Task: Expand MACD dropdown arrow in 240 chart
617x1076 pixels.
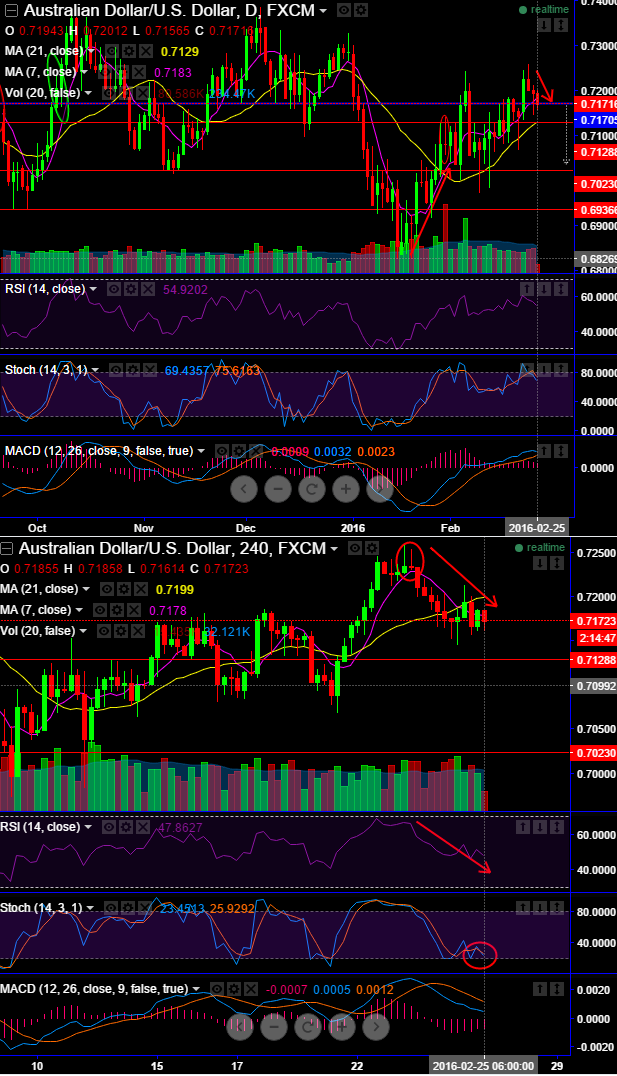Action: (x=196, y=989)
